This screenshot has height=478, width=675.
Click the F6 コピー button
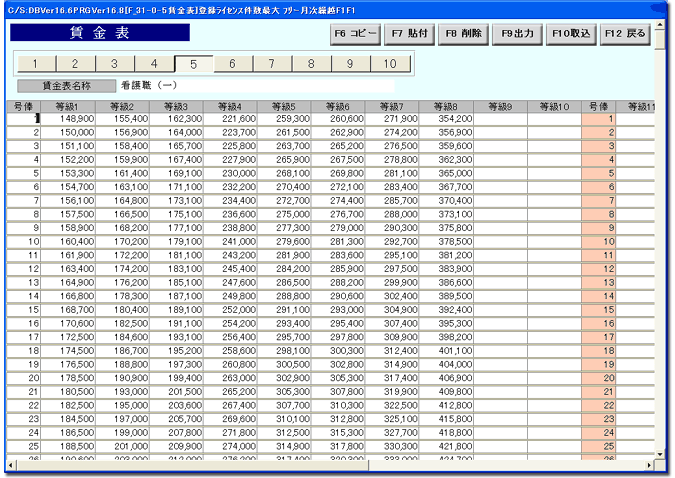tap(355, 34)
